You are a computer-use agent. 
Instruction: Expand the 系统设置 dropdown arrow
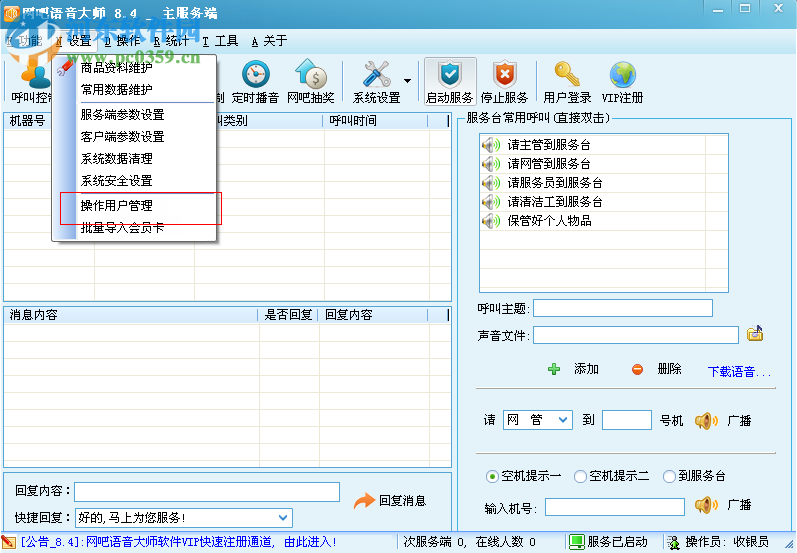[x=408, y=81]
